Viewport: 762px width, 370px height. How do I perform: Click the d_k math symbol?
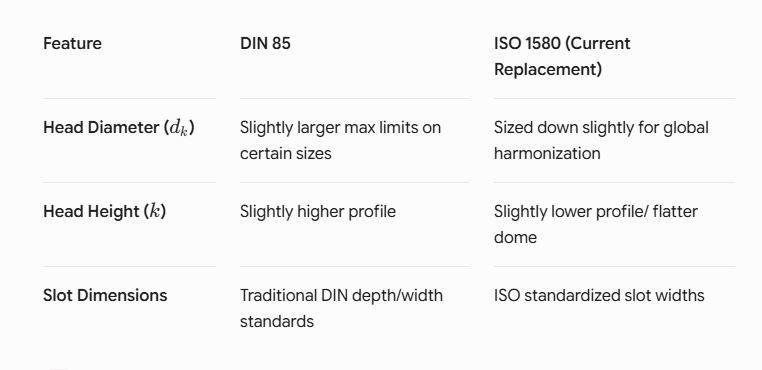click(x=178, y=128)
